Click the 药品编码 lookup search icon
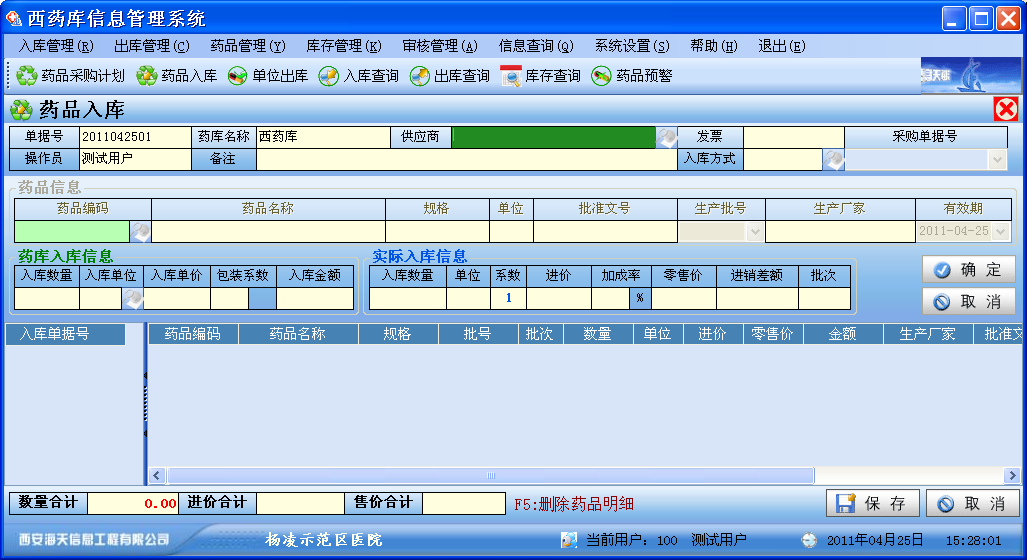 [140, 231]
